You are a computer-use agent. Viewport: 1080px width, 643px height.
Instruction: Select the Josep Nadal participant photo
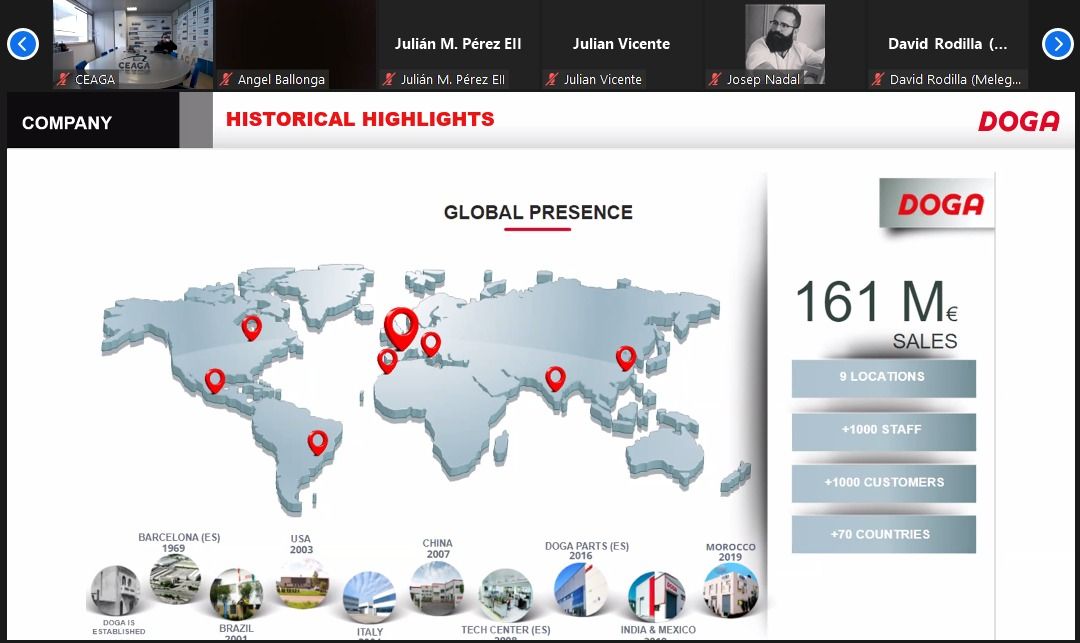(x=785, y=44)
